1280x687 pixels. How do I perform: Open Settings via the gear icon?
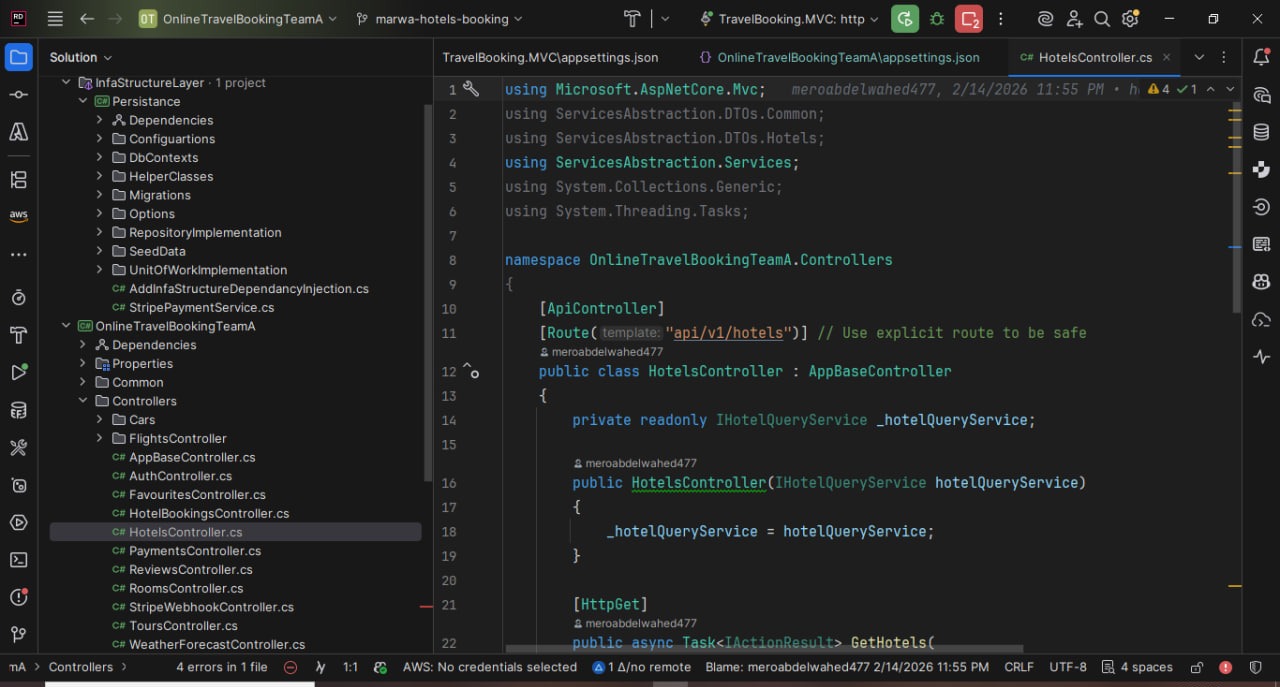pyautogui.click(x=1130, y=18)
